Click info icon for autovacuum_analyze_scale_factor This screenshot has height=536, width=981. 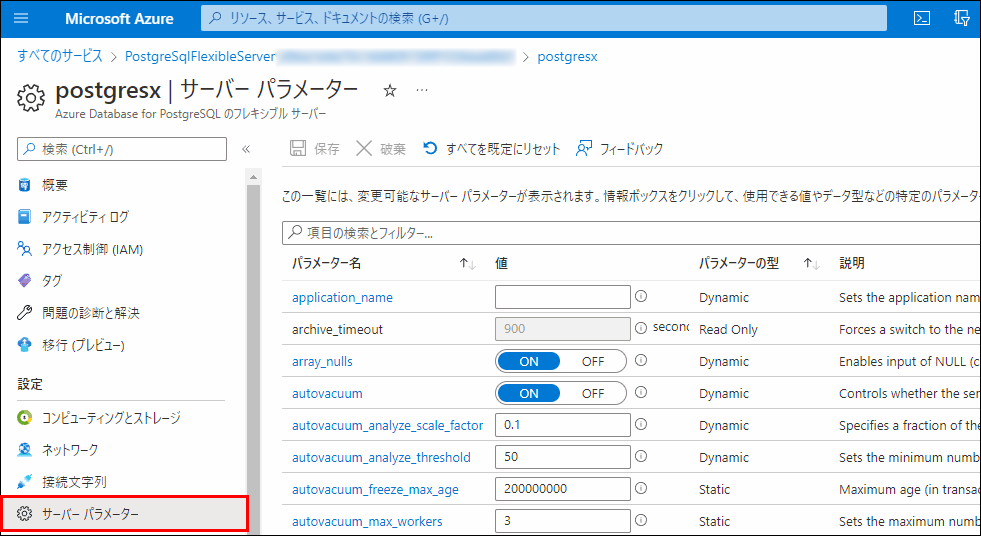pos(641,424)
